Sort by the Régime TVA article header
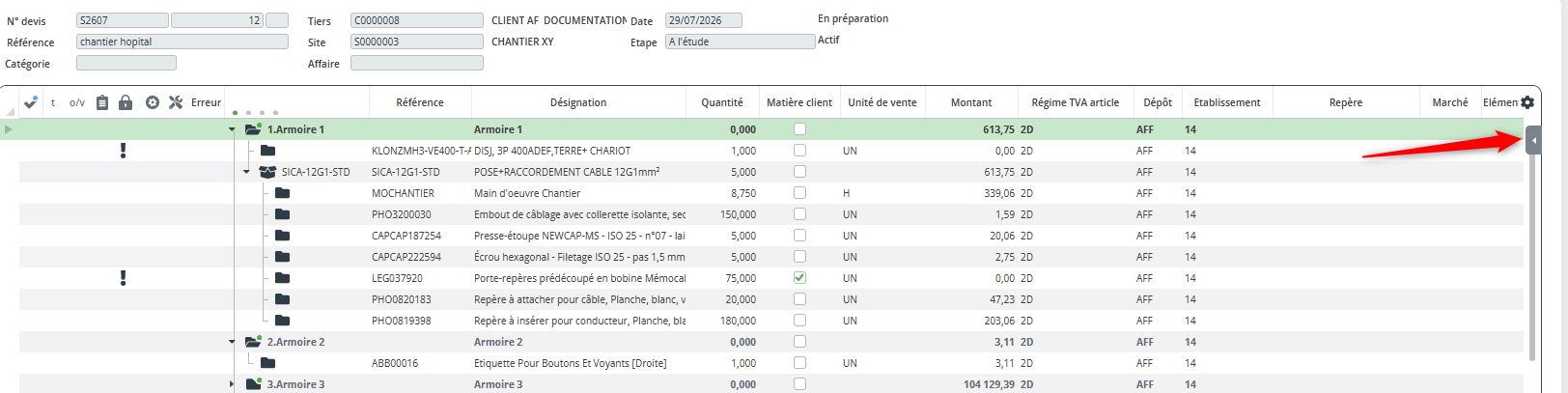The image size is (1568, 393). coord(1076,102)
